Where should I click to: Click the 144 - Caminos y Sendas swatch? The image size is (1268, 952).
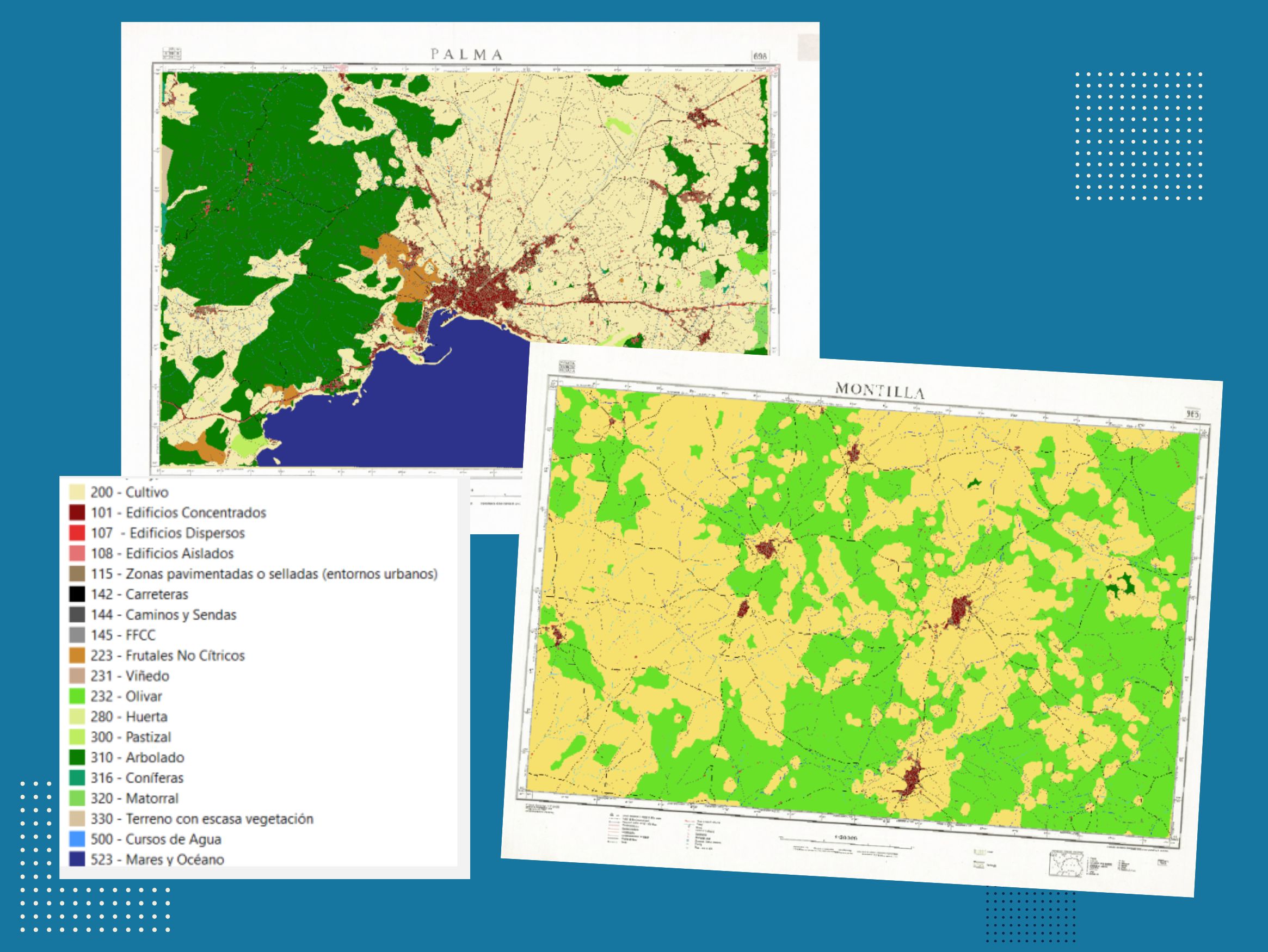point(77,614)
